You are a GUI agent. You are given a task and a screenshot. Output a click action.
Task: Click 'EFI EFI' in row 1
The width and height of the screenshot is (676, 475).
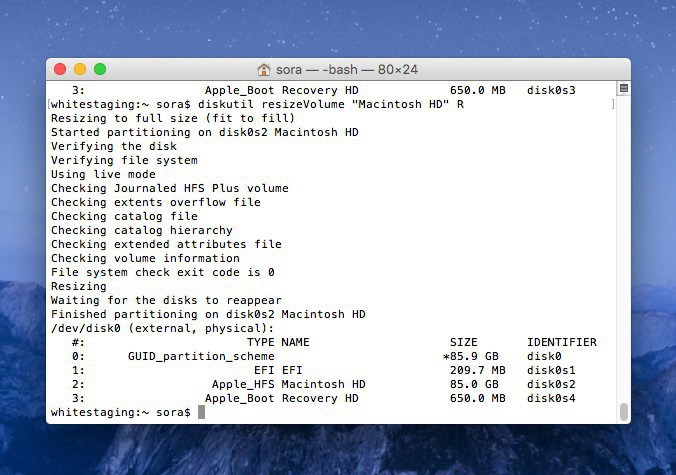click(x=278, y=370)
